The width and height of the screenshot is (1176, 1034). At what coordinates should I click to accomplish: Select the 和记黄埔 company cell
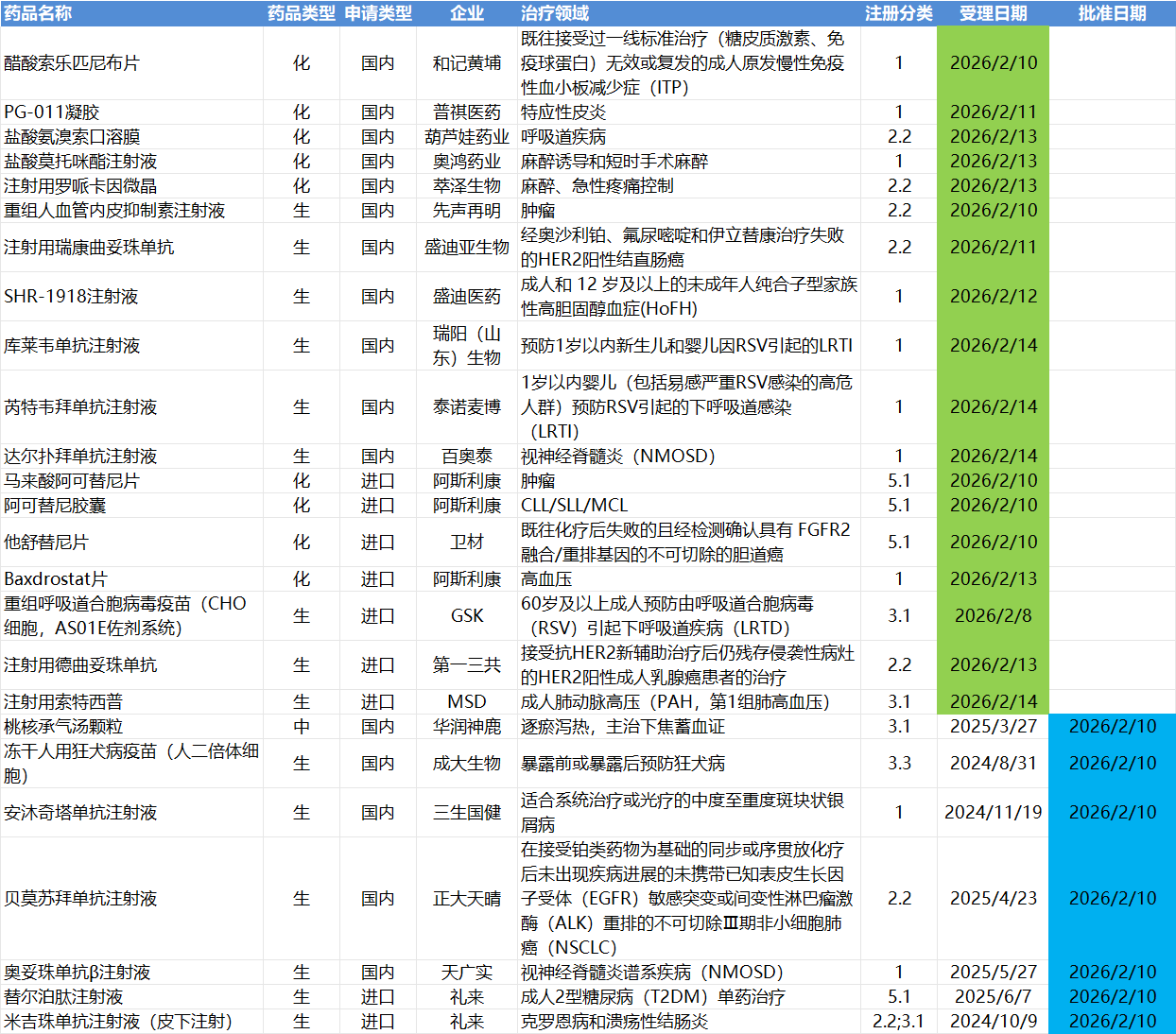tap(467, 63)
